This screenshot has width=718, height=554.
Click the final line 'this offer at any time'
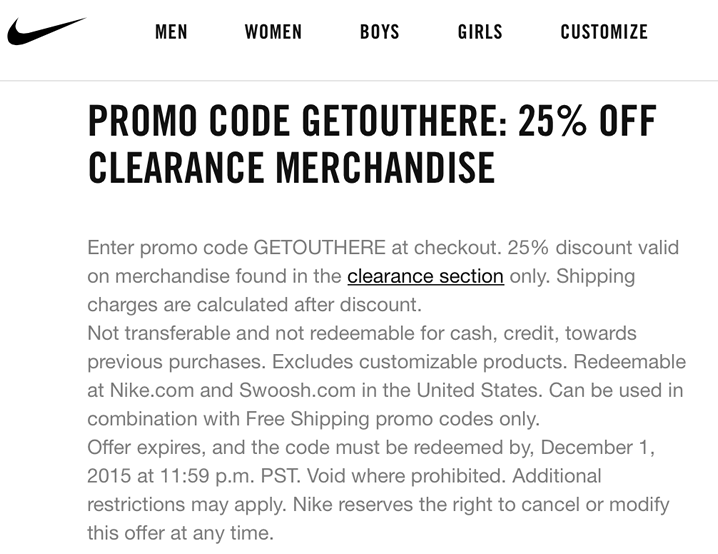180,533
